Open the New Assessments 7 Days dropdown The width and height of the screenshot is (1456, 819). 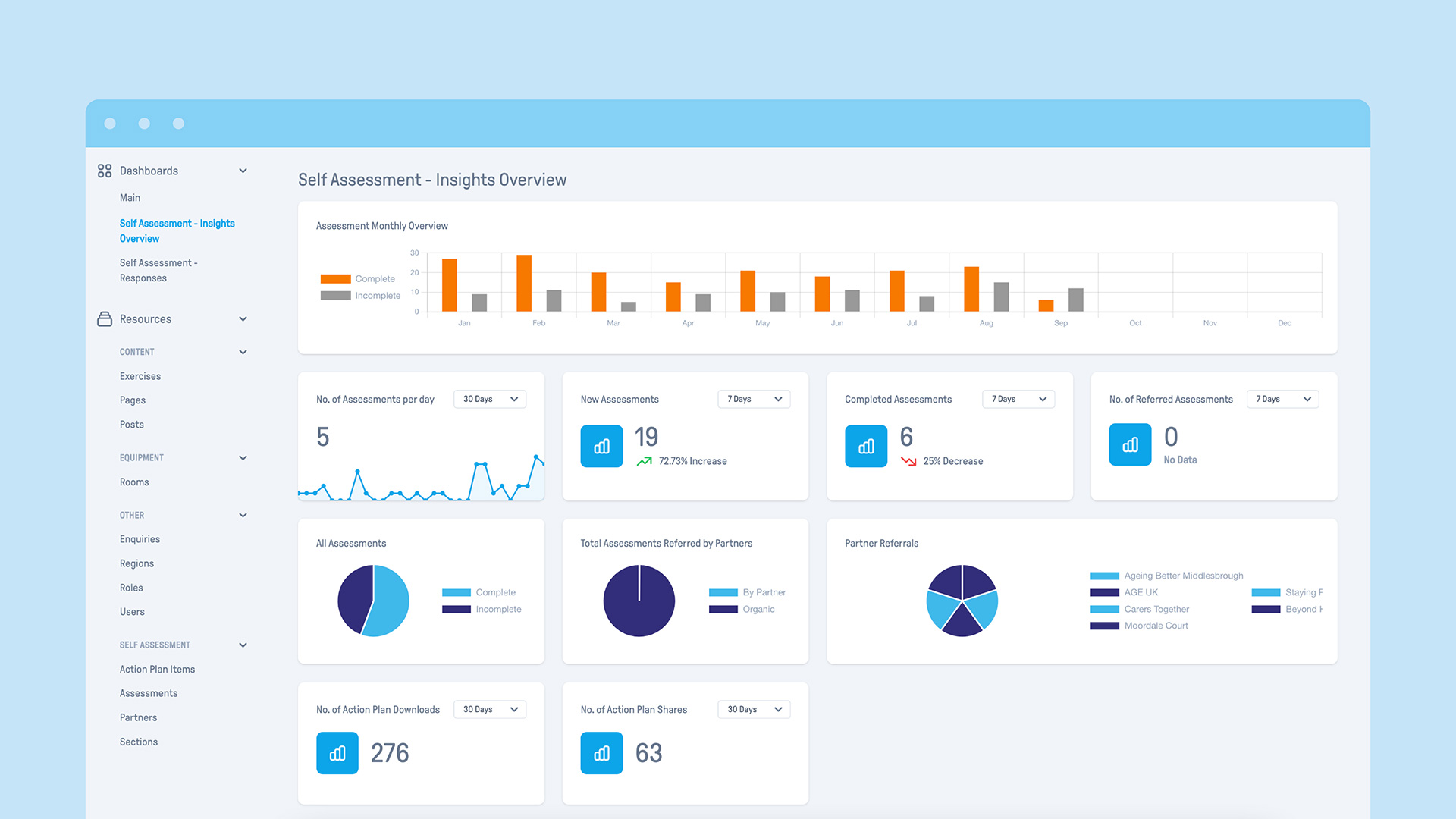(x=754, y=399)
